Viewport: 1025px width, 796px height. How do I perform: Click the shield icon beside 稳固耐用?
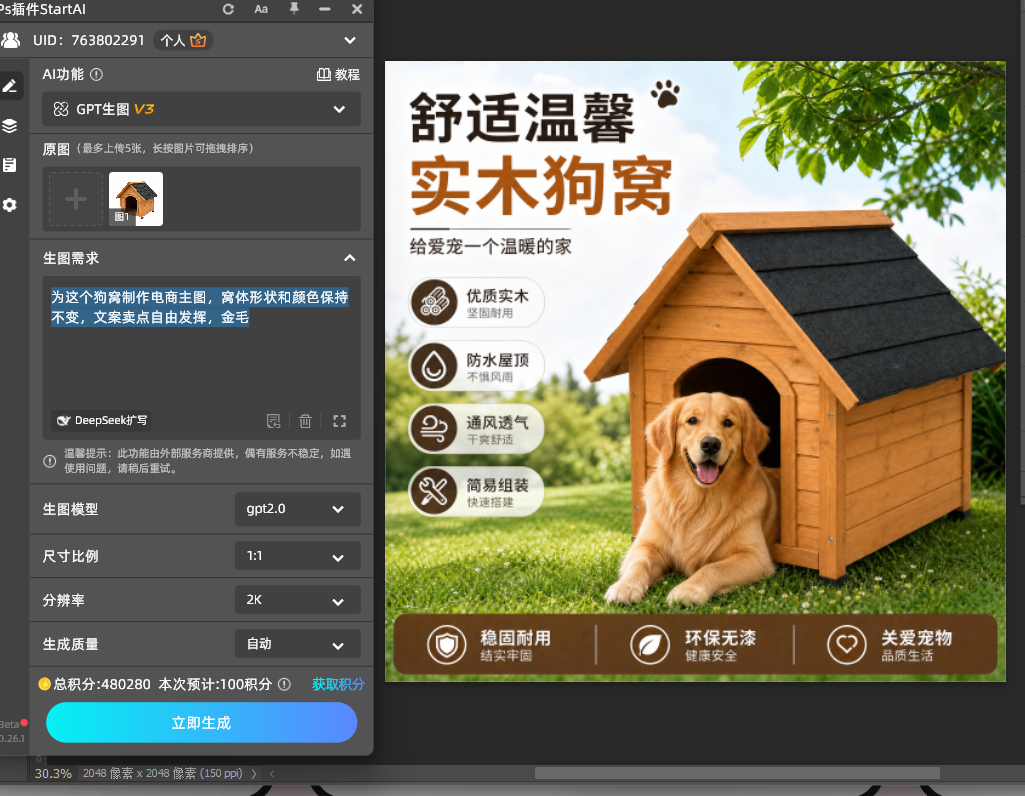click(x=446, y=644)
